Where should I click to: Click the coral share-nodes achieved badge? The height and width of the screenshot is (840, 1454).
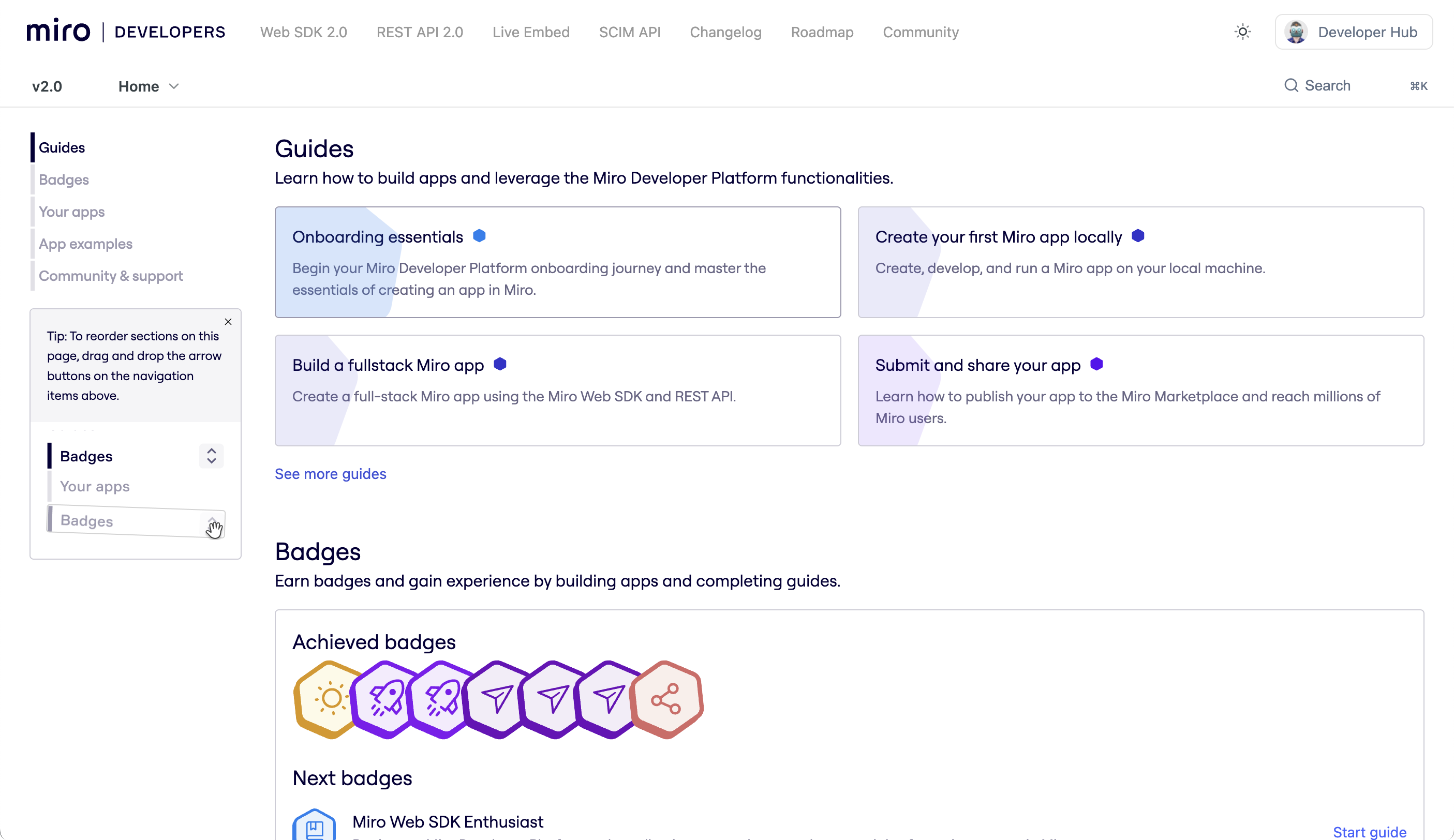tap(666, 699)
